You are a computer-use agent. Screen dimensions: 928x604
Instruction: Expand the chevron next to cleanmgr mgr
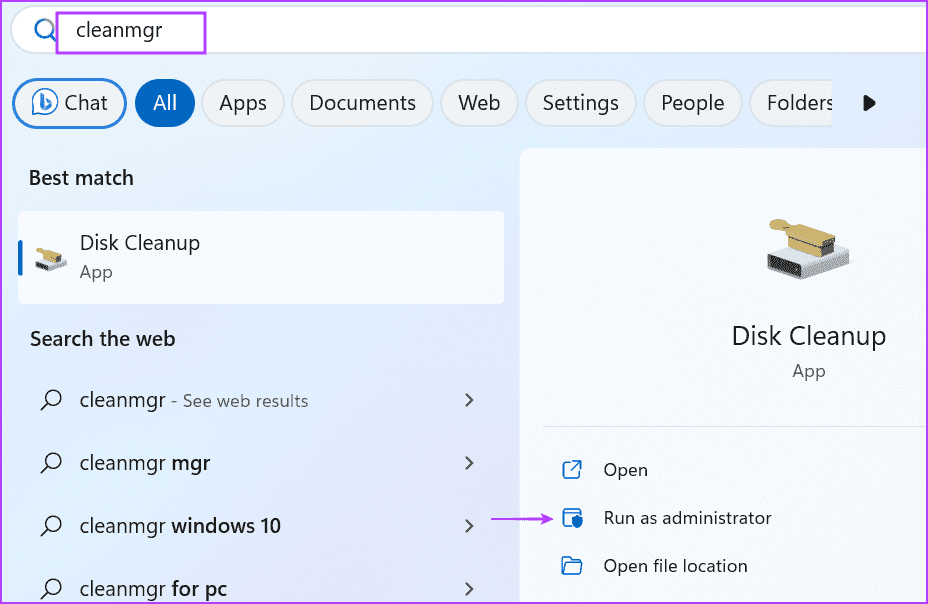click(x=469, y=463)
